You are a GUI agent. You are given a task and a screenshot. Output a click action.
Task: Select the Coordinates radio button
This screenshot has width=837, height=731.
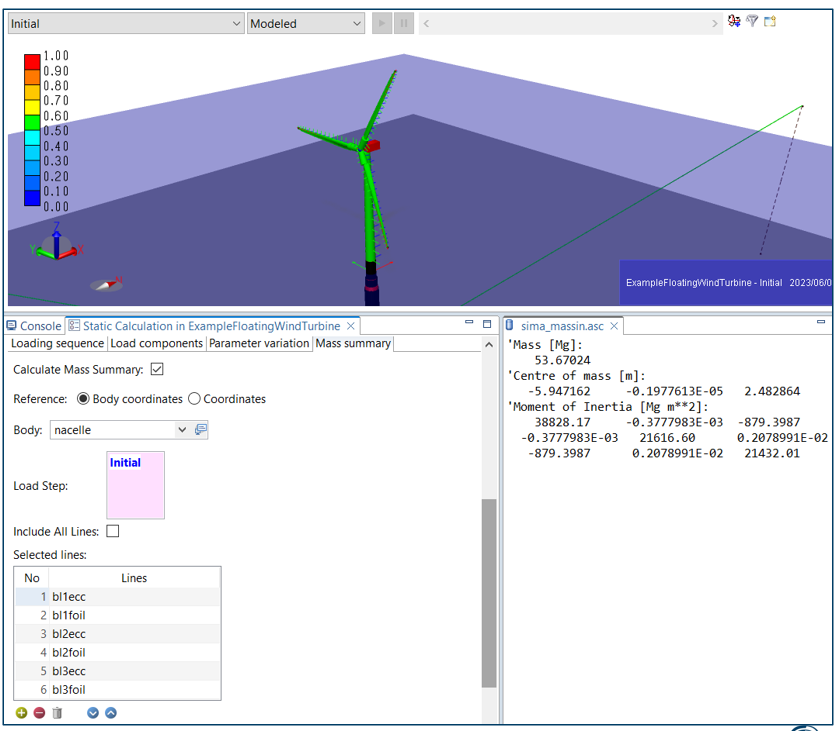coord(195,399)
